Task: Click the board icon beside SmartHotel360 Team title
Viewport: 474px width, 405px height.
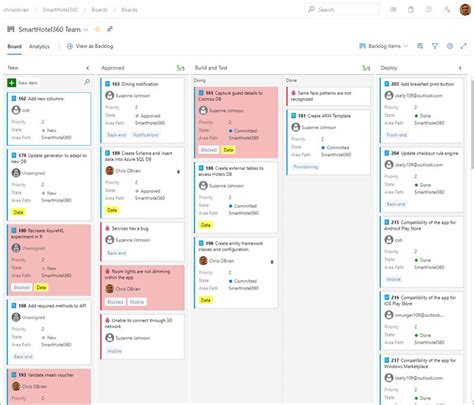Action: click(x=11, y=29)
